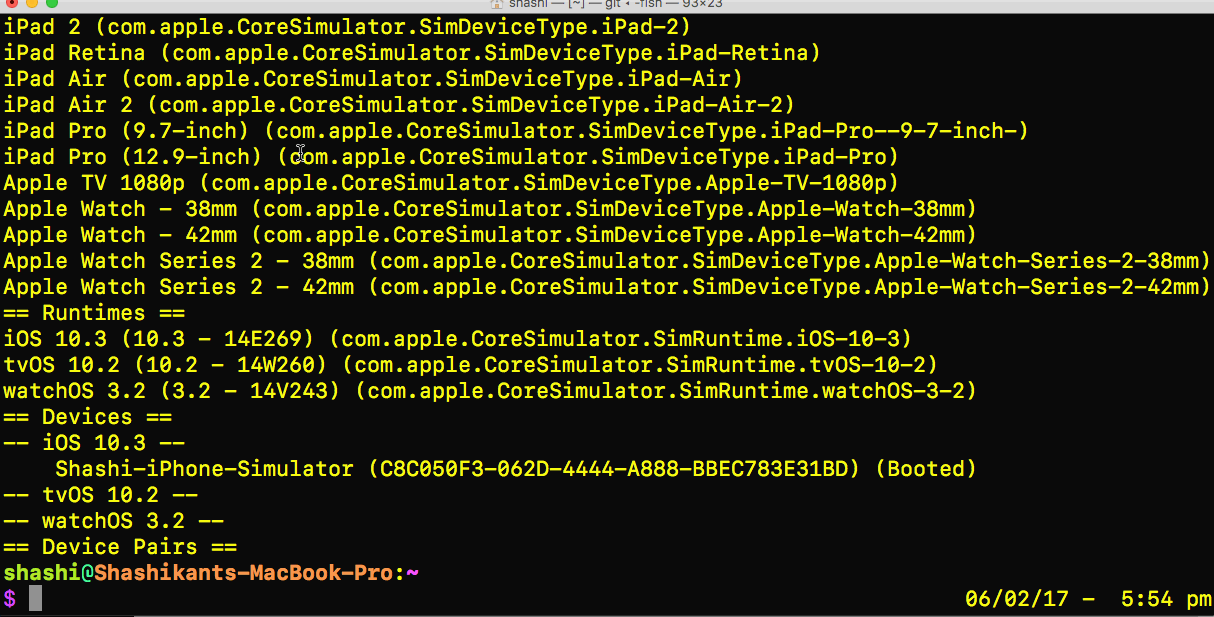Click the 'tvOS 10.2 (10.2 - 14W260)' runtime
The height and width of the screenshot is (617, 1214).
[166, 365]
